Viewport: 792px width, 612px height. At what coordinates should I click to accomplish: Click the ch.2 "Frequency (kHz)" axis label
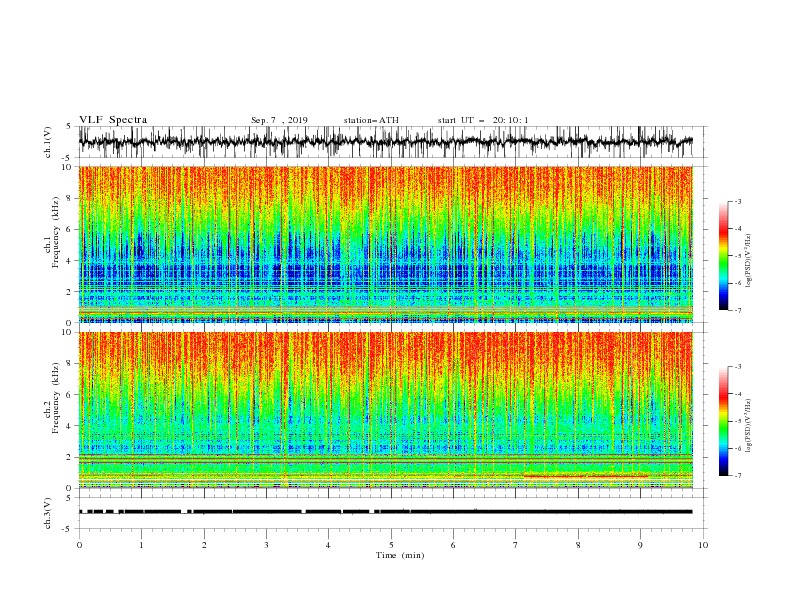coord(56,398)
